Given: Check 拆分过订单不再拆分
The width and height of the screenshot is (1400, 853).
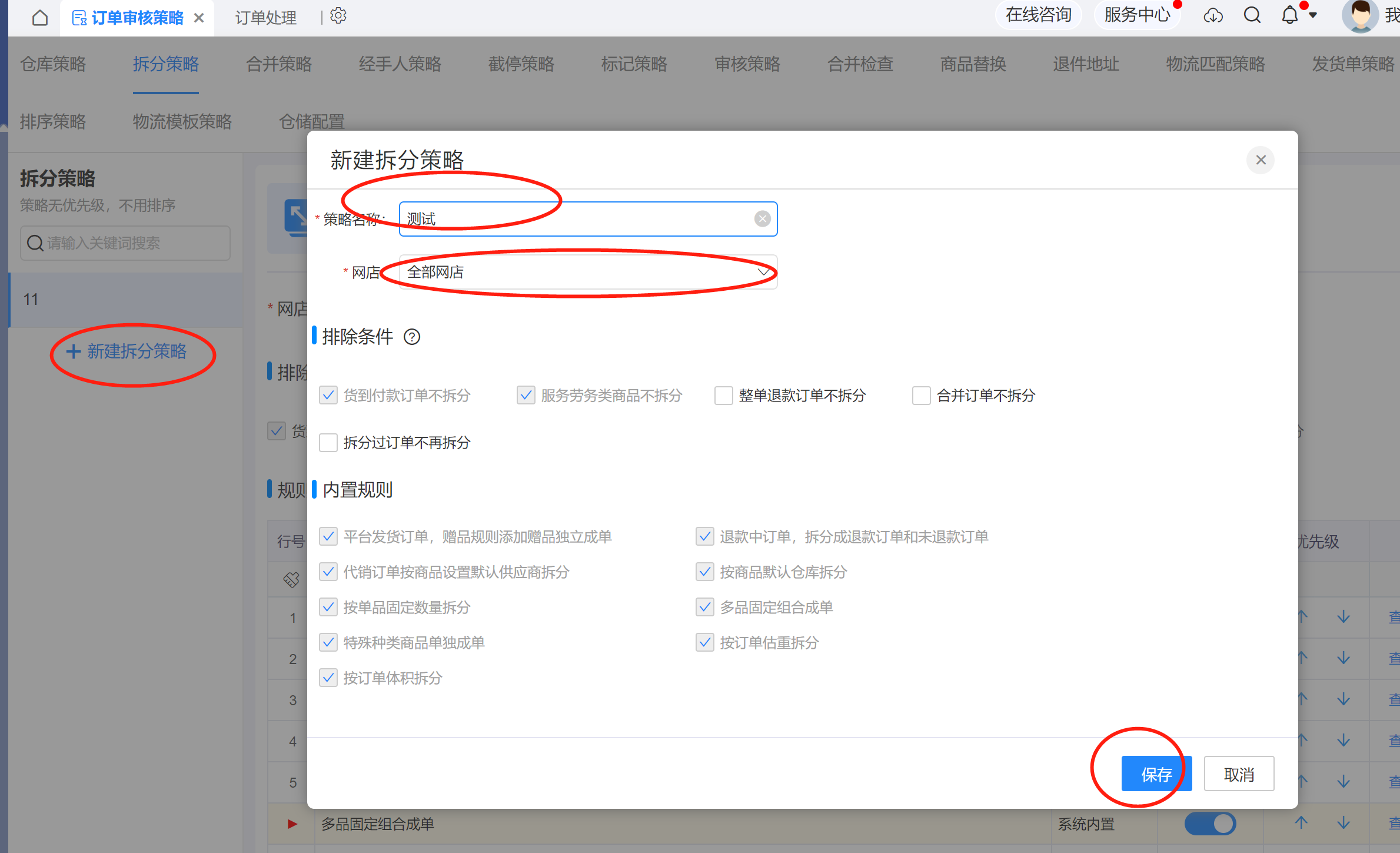Looking at the screenshot, I should point(328,443).
